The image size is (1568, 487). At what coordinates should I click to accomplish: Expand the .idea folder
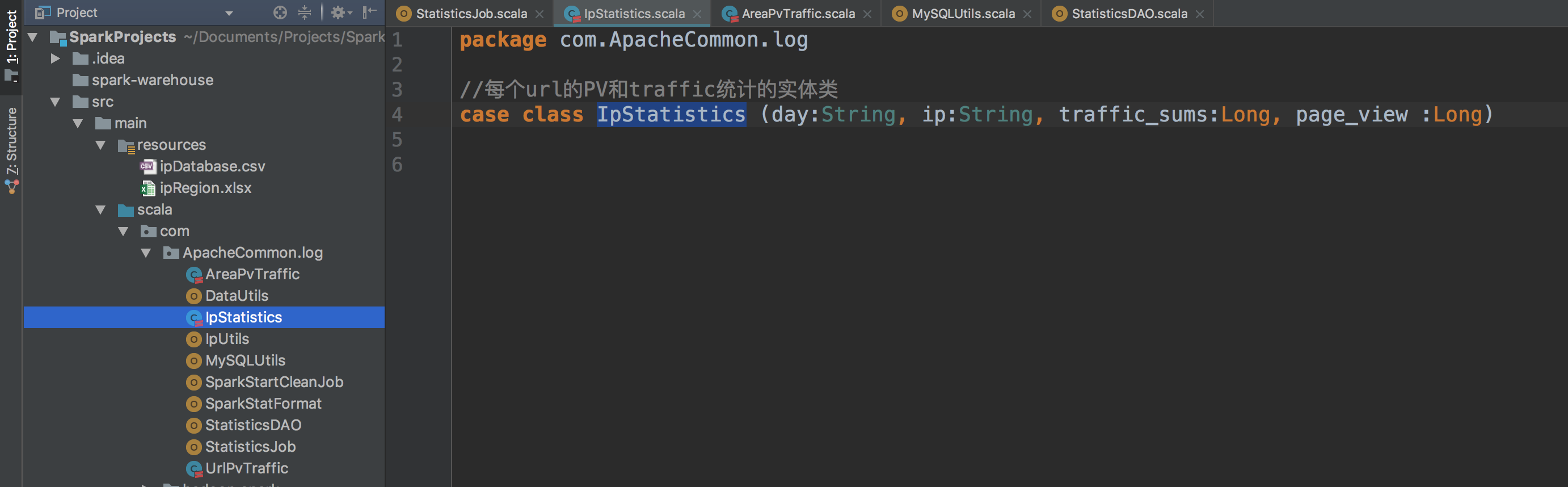pyautogui.click(x=56, y=59)
